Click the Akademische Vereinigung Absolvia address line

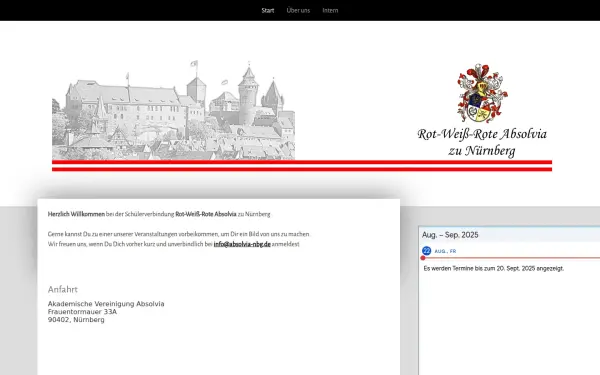[x=106, y=304]
